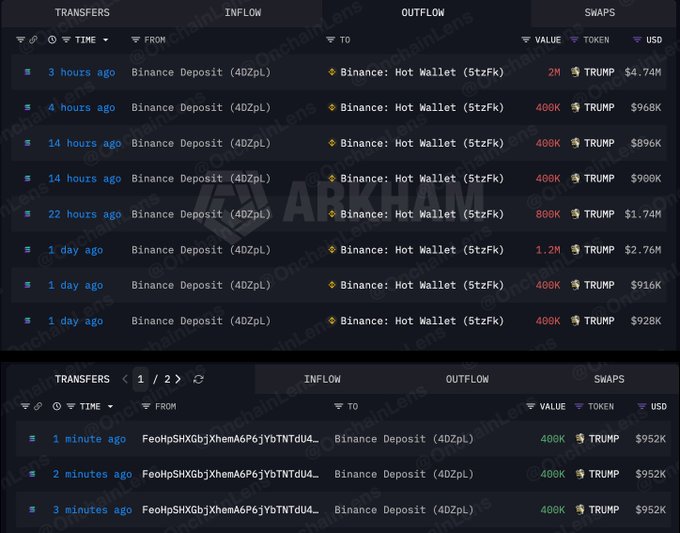Image resolution: width=680 pixels, height=533 pixels.
Task: Click the top panel TIME column header
Action: pos(85,40)
